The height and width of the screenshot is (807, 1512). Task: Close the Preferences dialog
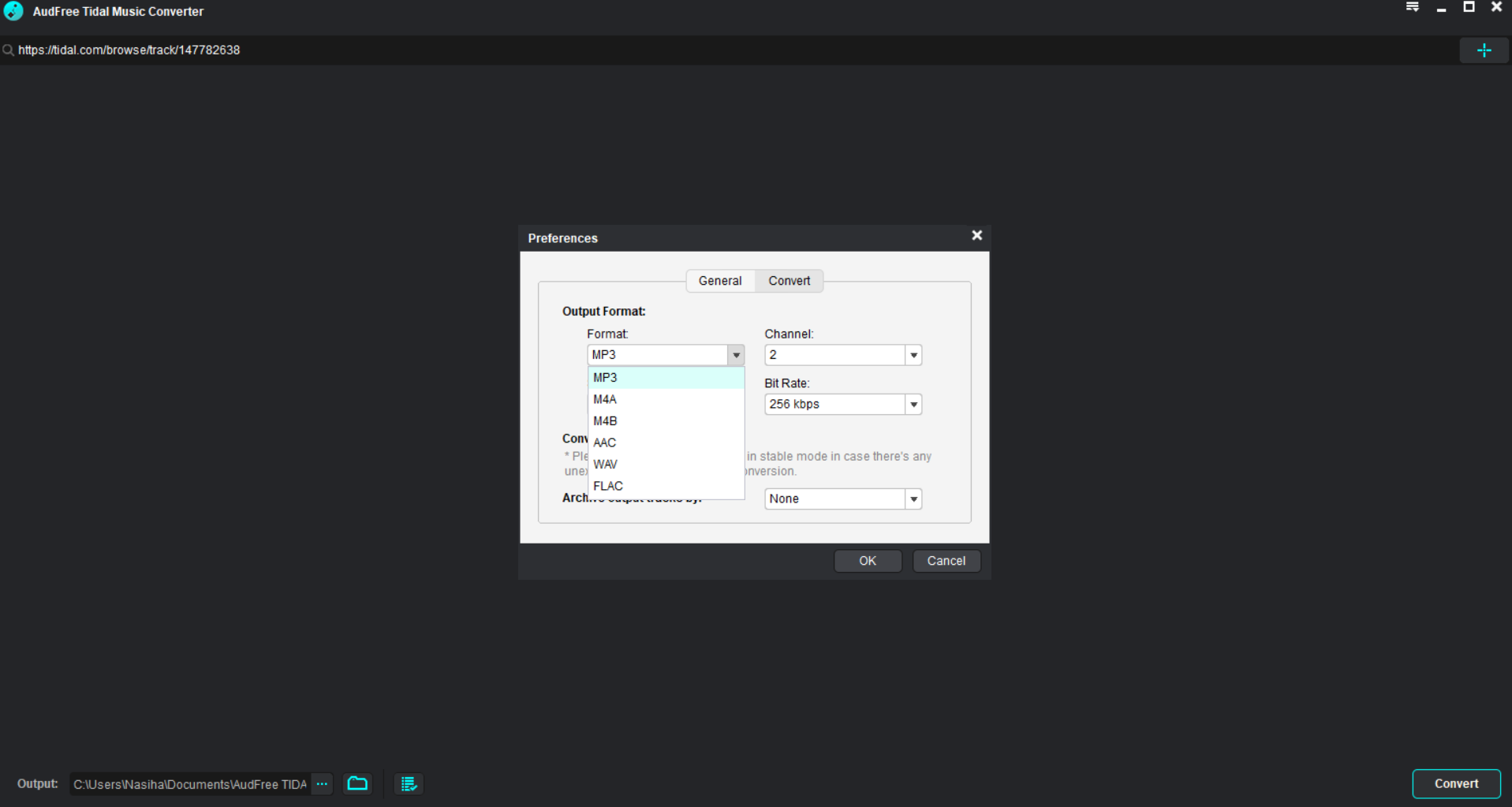[976, 235]
